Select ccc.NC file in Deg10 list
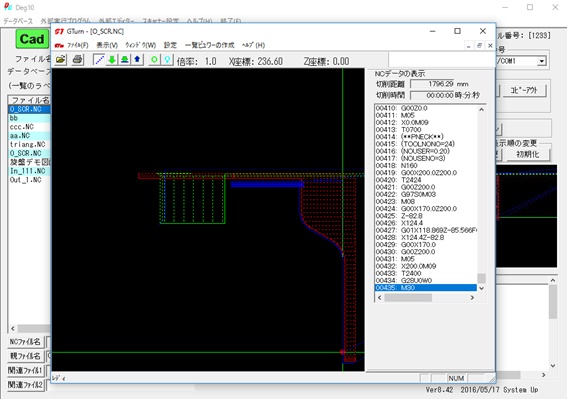The width and height of the screenshot is (567, 399). (29, 127)
